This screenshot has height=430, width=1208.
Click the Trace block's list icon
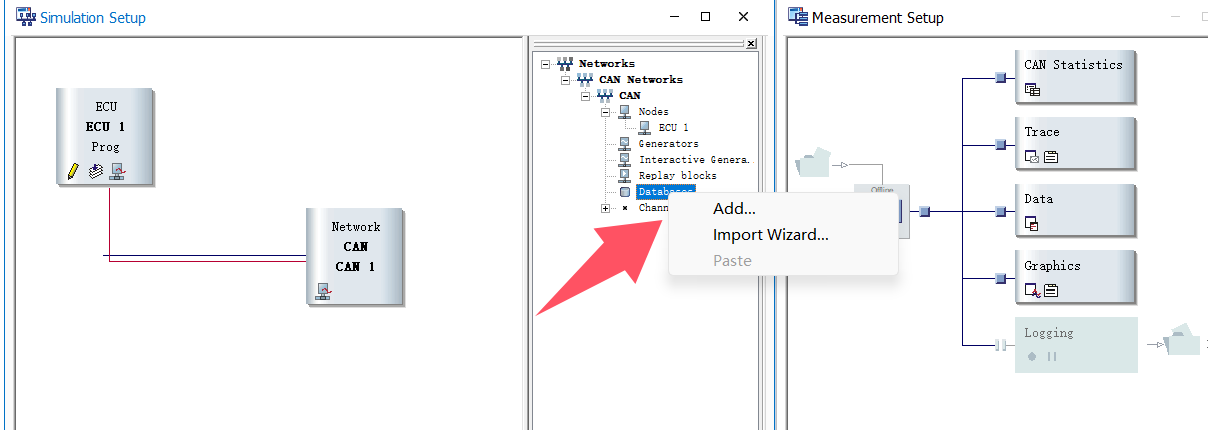(x=1051, y=157)
